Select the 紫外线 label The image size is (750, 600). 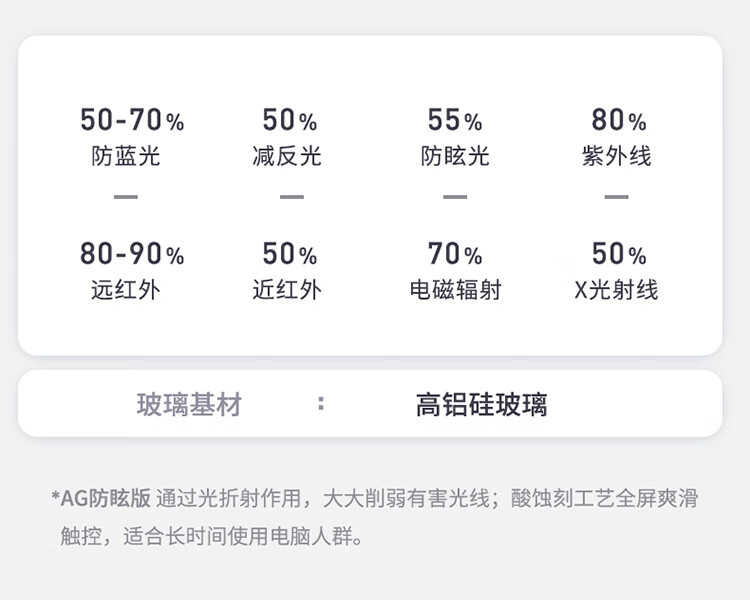pyautogui.click(x=616, y=157)
